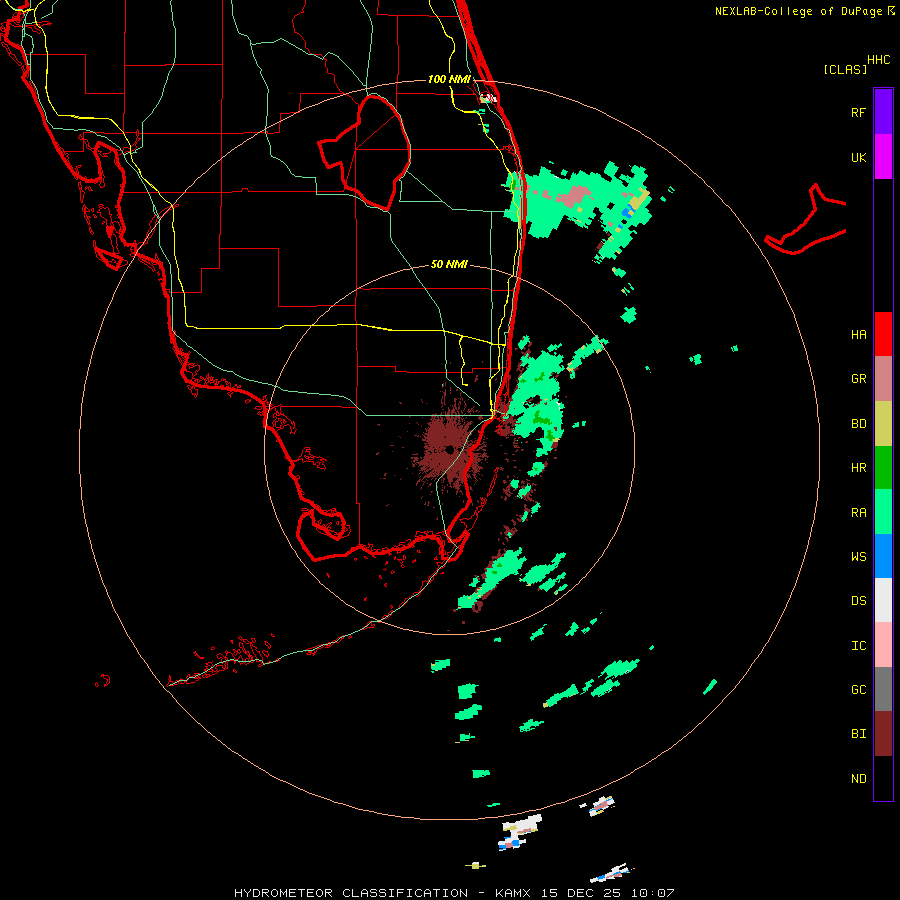Click the UK legend label

click(858, 157)
